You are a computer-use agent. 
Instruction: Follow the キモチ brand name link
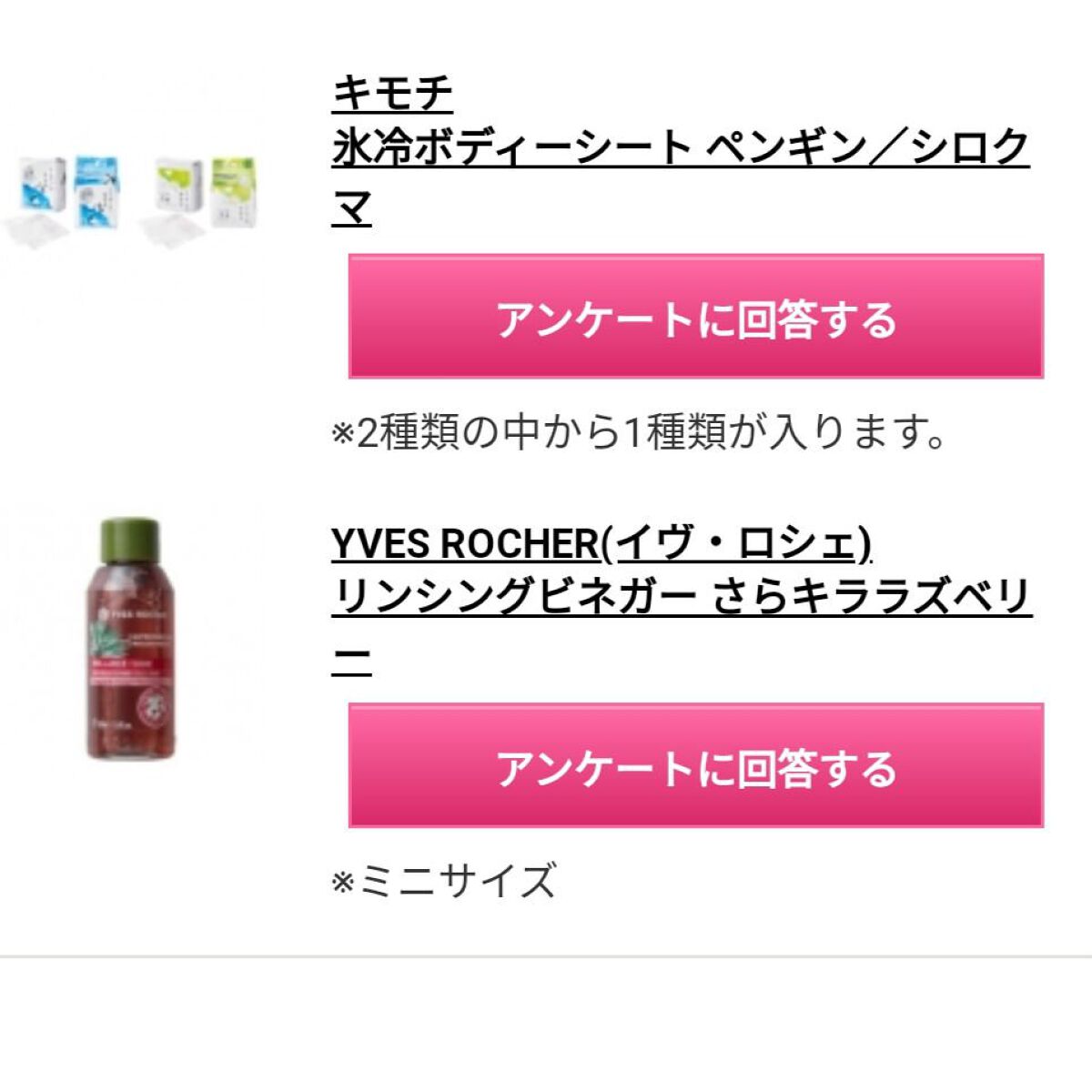click(392, 91)
